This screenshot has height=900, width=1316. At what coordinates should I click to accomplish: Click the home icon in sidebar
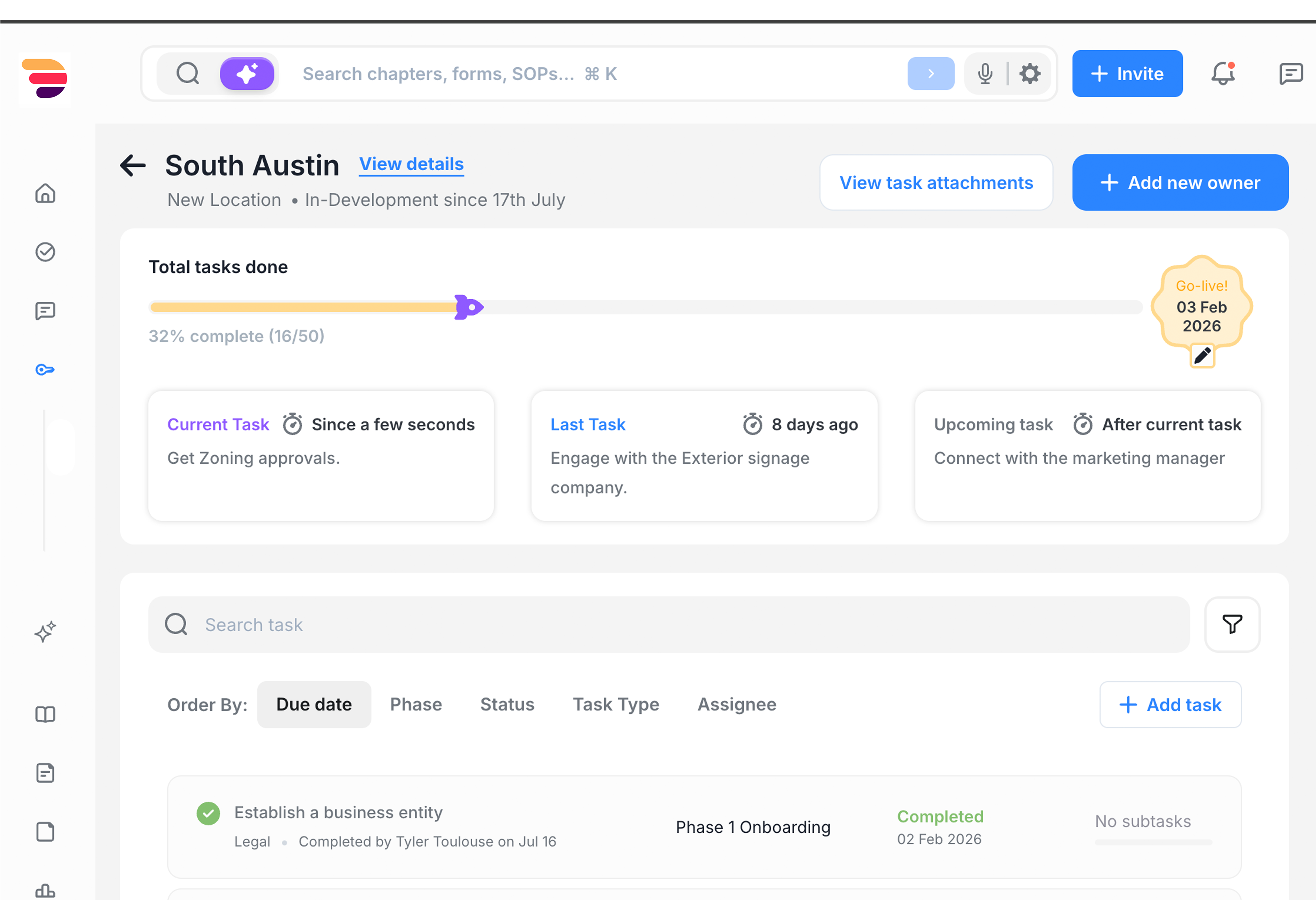[45, 193]
